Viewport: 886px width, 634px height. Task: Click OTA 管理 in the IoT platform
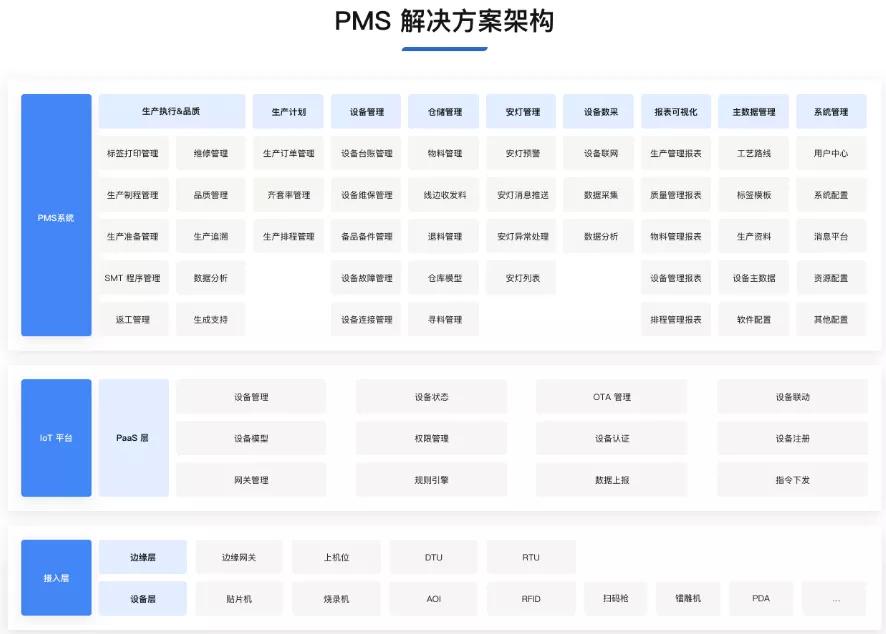611,396
